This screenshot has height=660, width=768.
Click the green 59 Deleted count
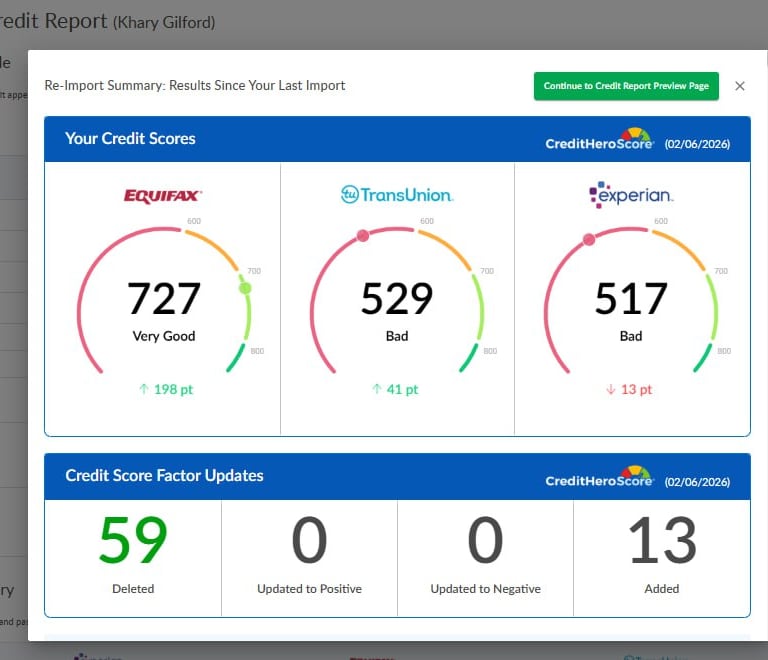pyautogui.click(x=133, y=541)
